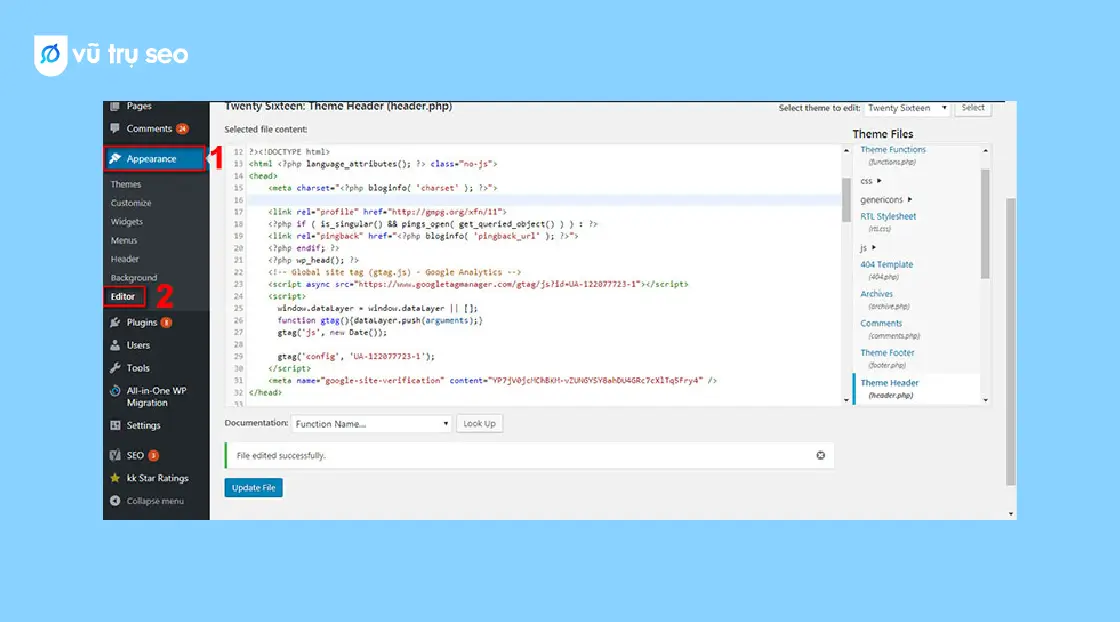
Task: Click the Tools wrench icon
Action: coord(115,368)
